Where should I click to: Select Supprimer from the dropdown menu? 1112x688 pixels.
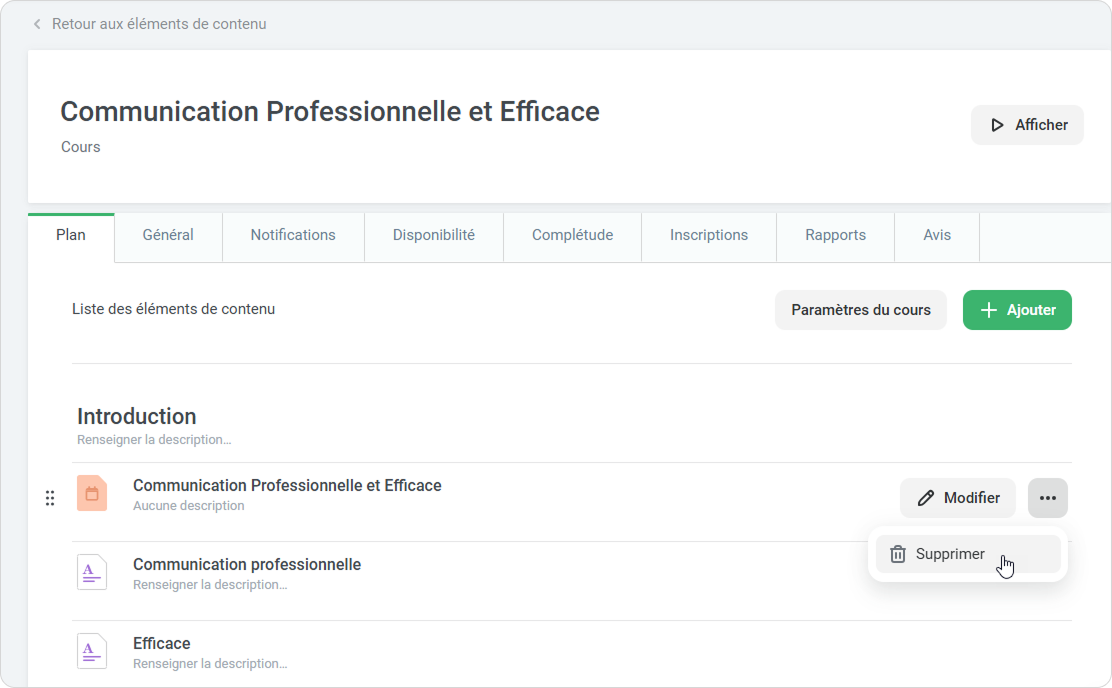coord(950,554)
